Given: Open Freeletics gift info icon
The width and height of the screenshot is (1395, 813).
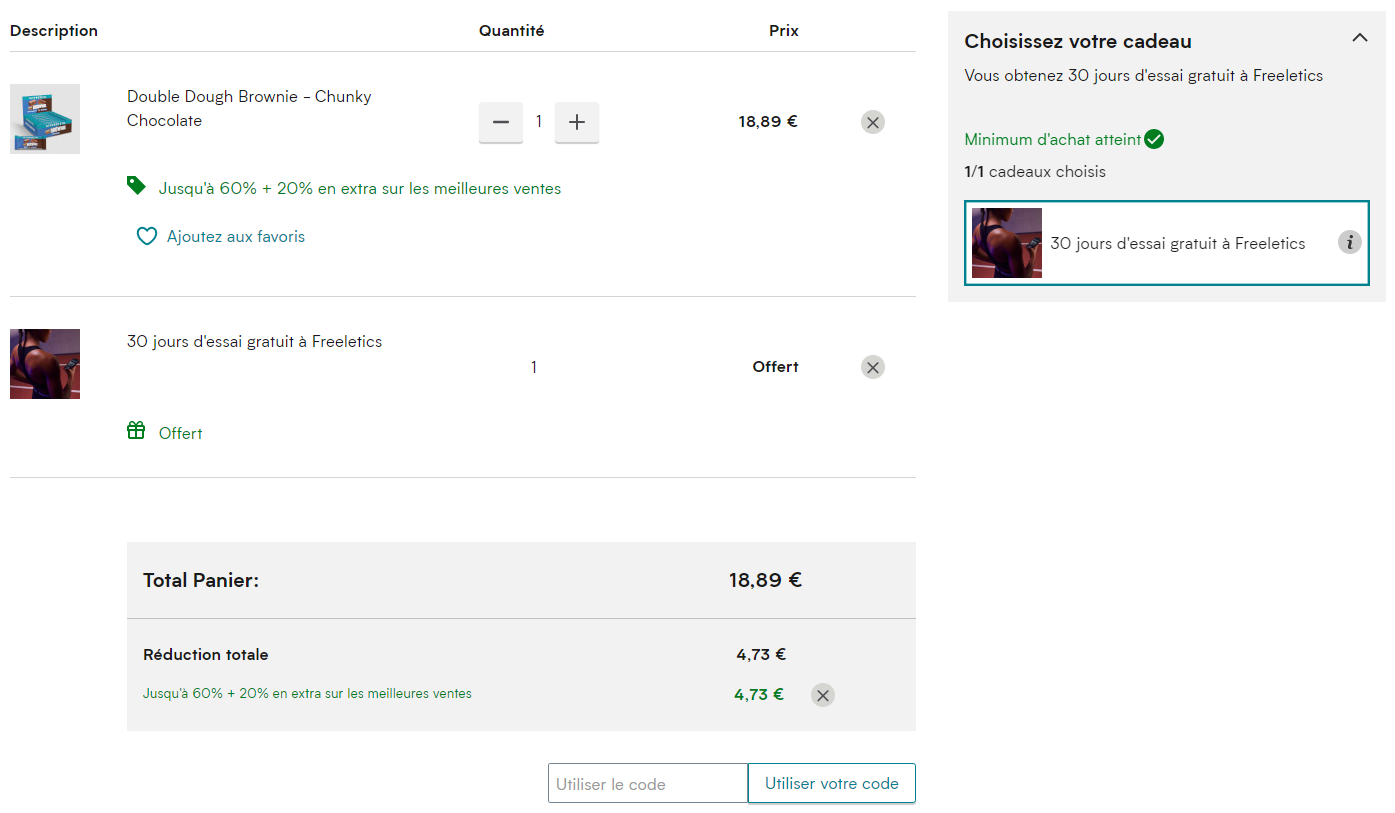Looking at the screenshot, I should click(x=1350, y=242).
